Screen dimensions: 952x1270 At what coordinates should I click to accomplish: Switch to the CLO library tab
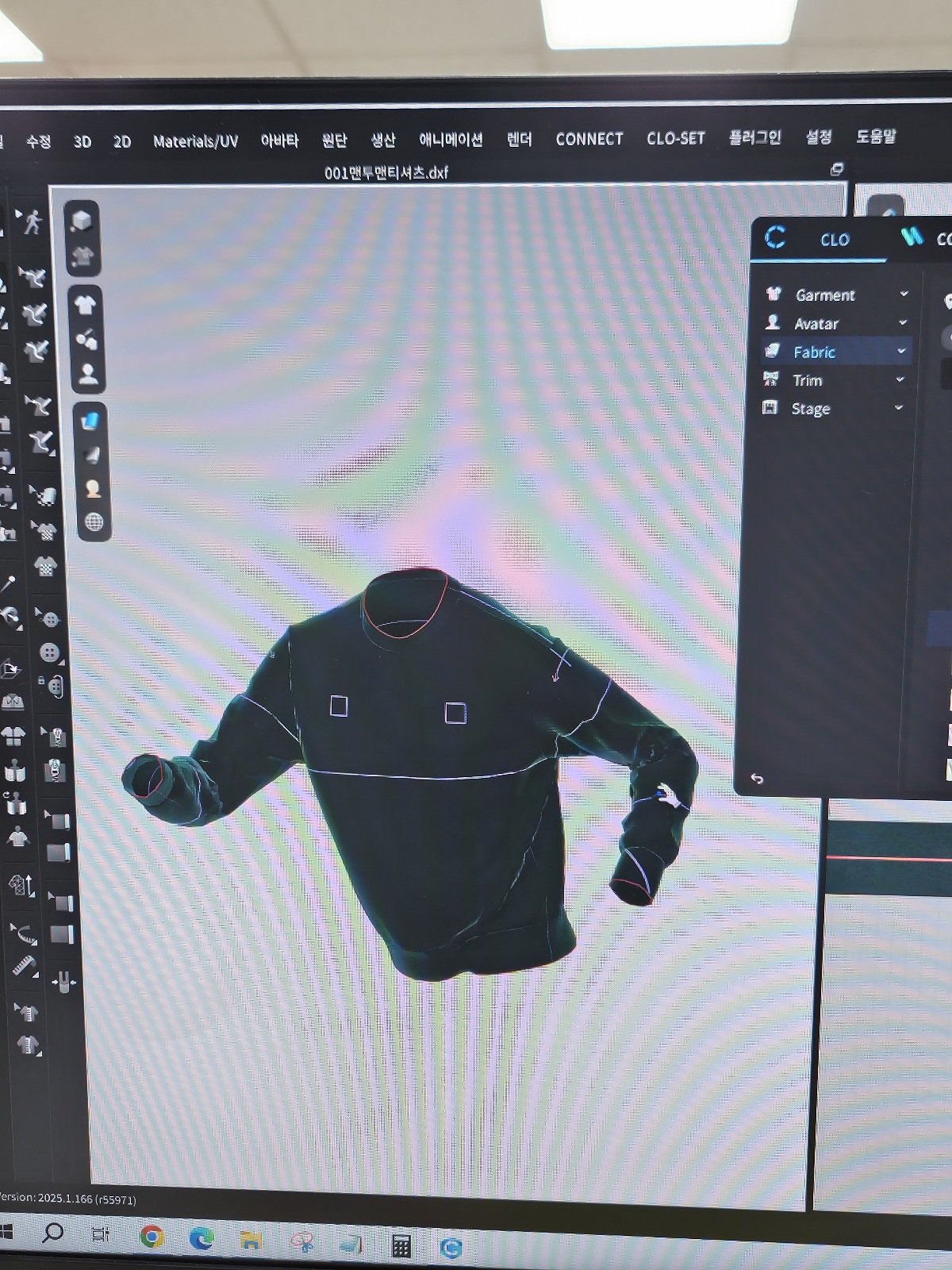(x=833, y=239)
